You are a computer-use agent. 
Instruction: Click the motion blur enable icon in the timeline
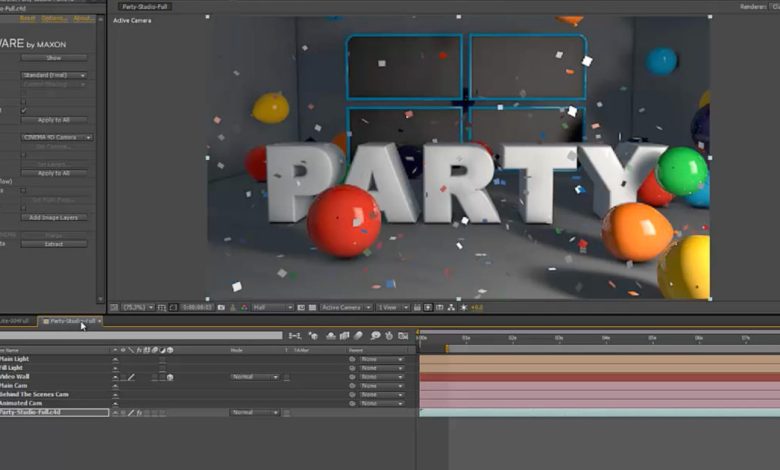[x=360, y=336]
